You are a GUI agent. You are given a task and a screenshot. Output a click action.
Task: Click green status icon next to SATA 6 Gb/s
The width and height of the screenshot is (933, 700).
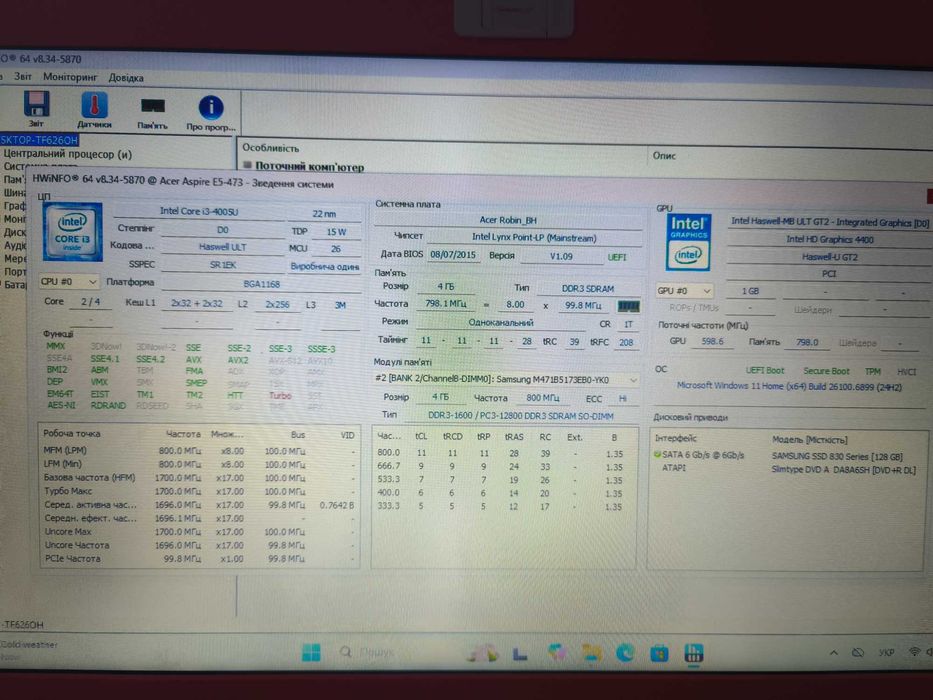click(x=658, y=455)
